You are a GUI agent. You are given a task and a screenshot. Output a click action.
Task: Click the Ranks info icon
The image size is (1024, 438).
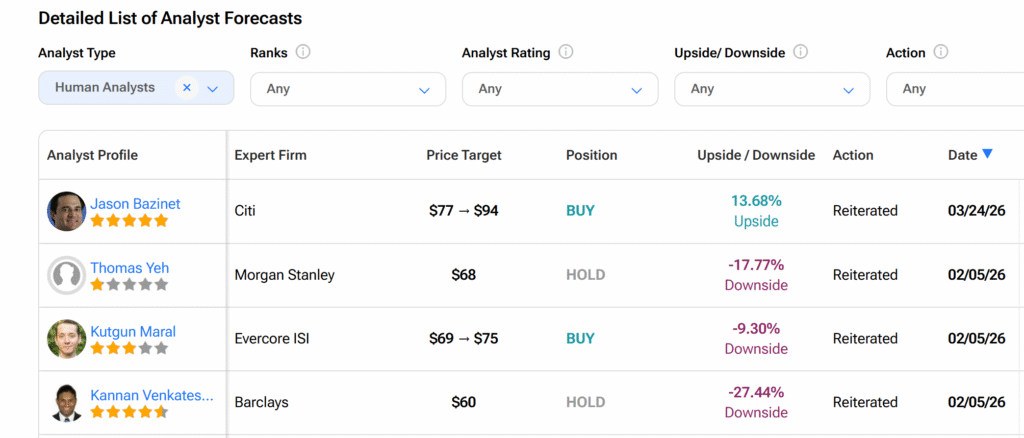[303, 52]
